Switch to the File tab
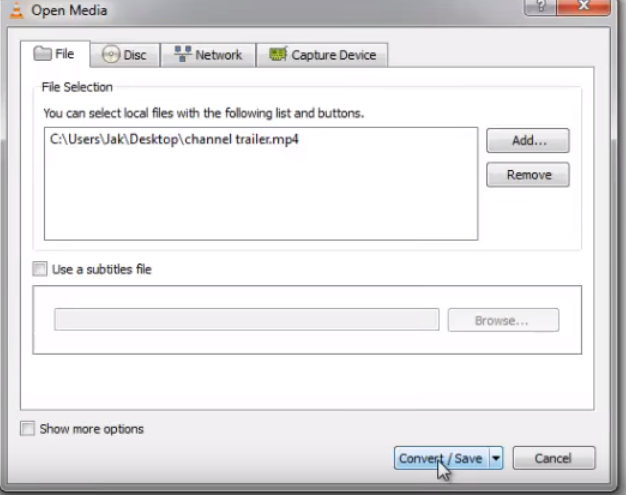This screenshot has width=626, height=495. [55, 54]
